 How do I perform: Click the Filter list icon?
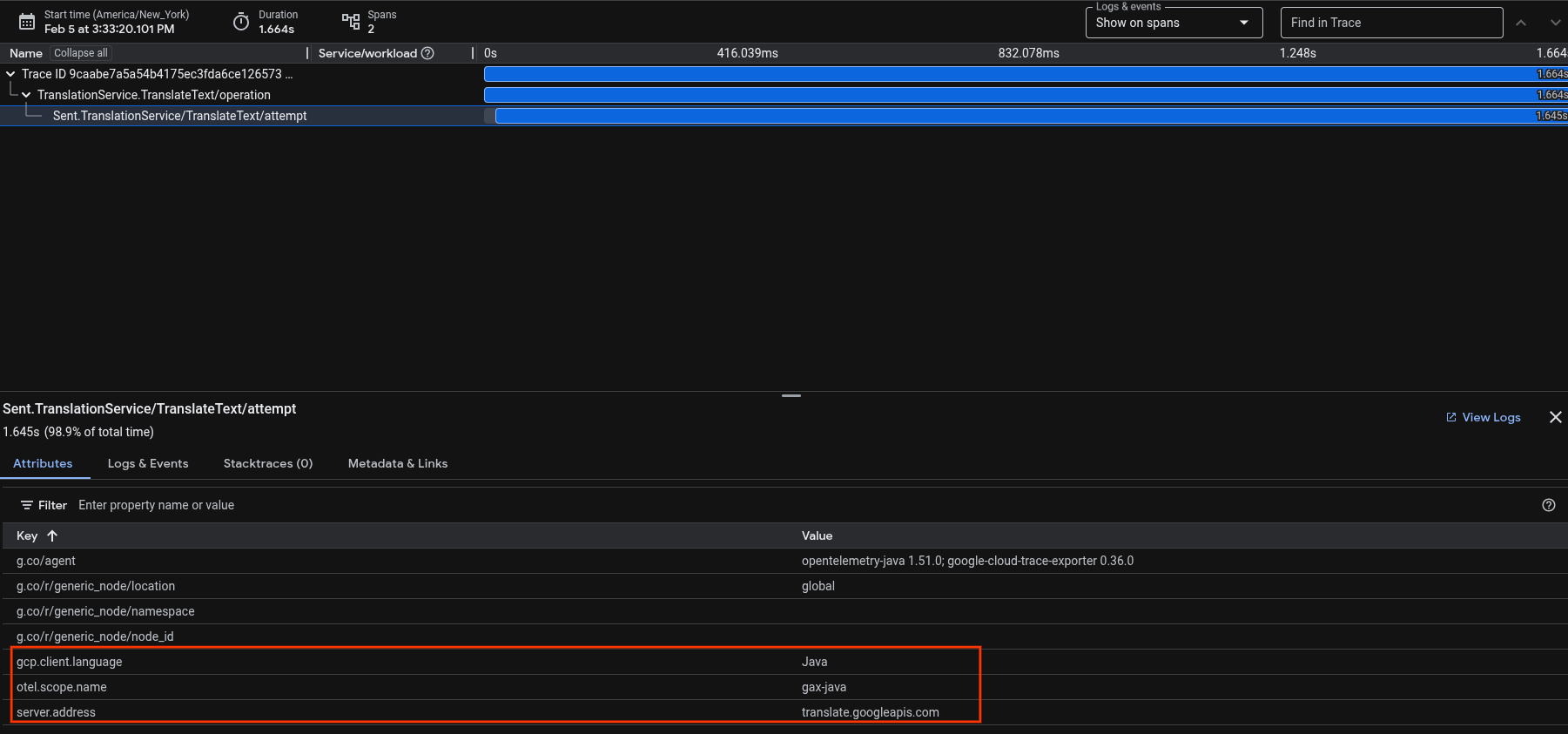point(27,505)
